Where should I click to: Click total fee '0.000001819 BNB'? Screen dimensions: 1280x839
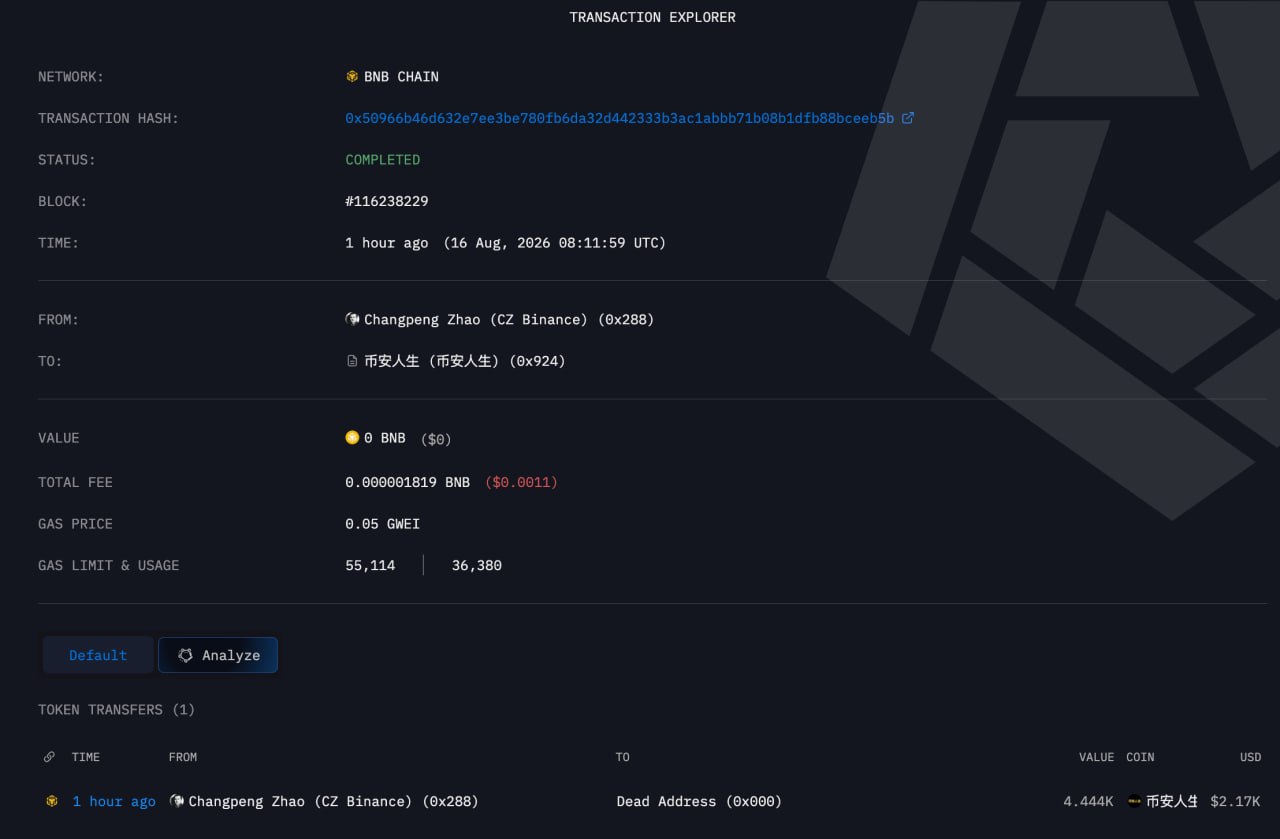407,482
